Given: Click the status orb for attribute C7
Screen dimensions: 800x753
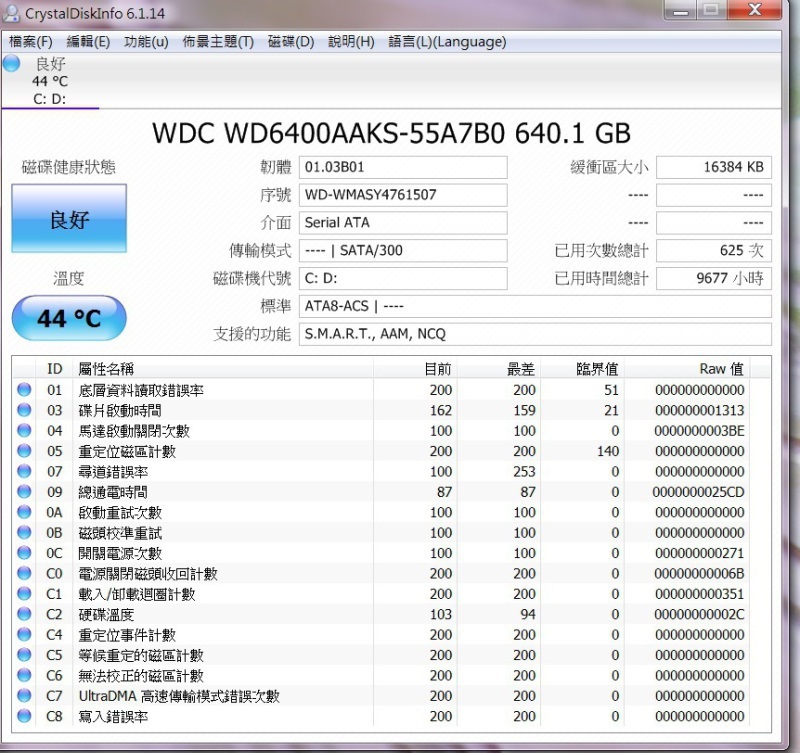Looking at the screenshot, I should point(24,696).
